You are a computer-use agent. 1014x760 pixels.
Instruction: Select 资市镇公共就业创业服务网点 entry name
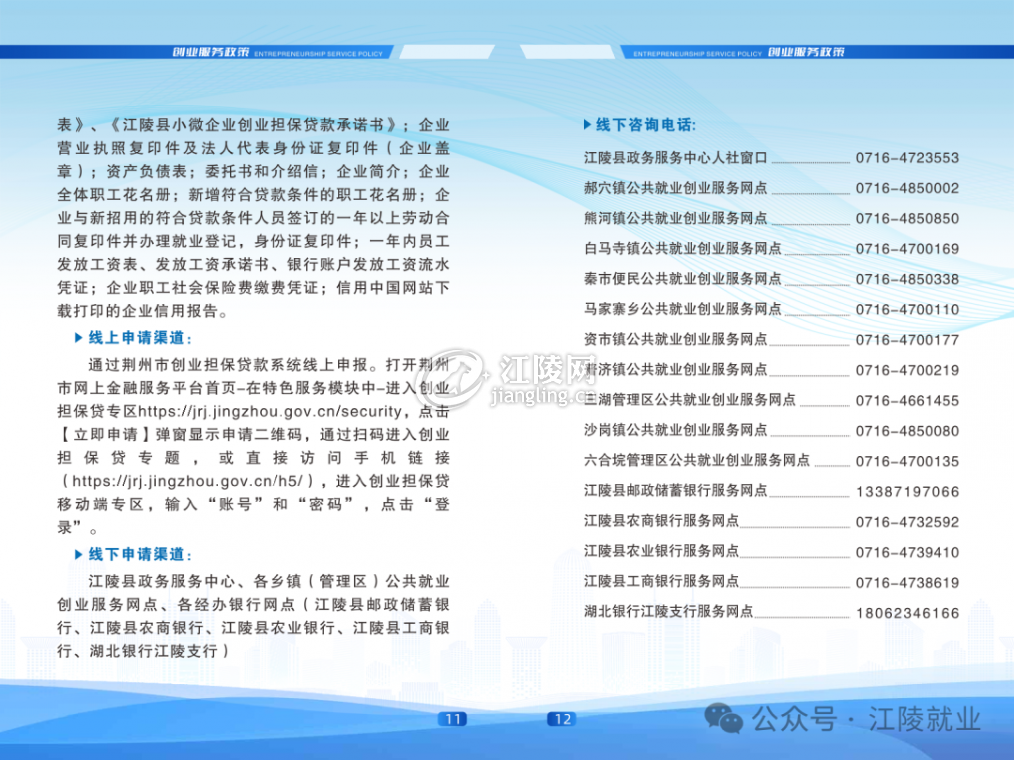click(x=675, y=340)
